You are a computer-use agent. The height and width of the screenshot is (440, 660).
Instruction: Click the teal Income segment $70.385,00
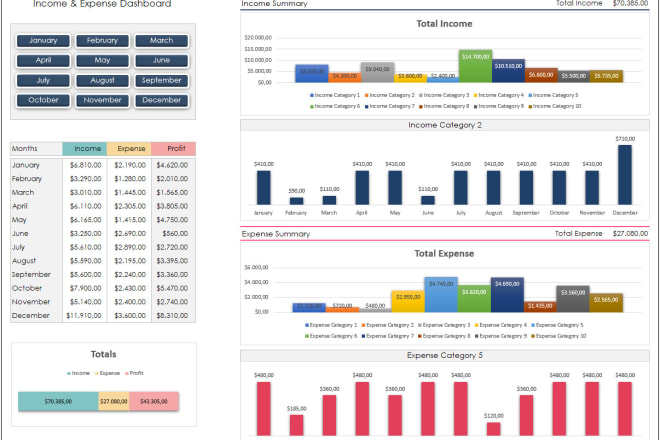point(58,401)
